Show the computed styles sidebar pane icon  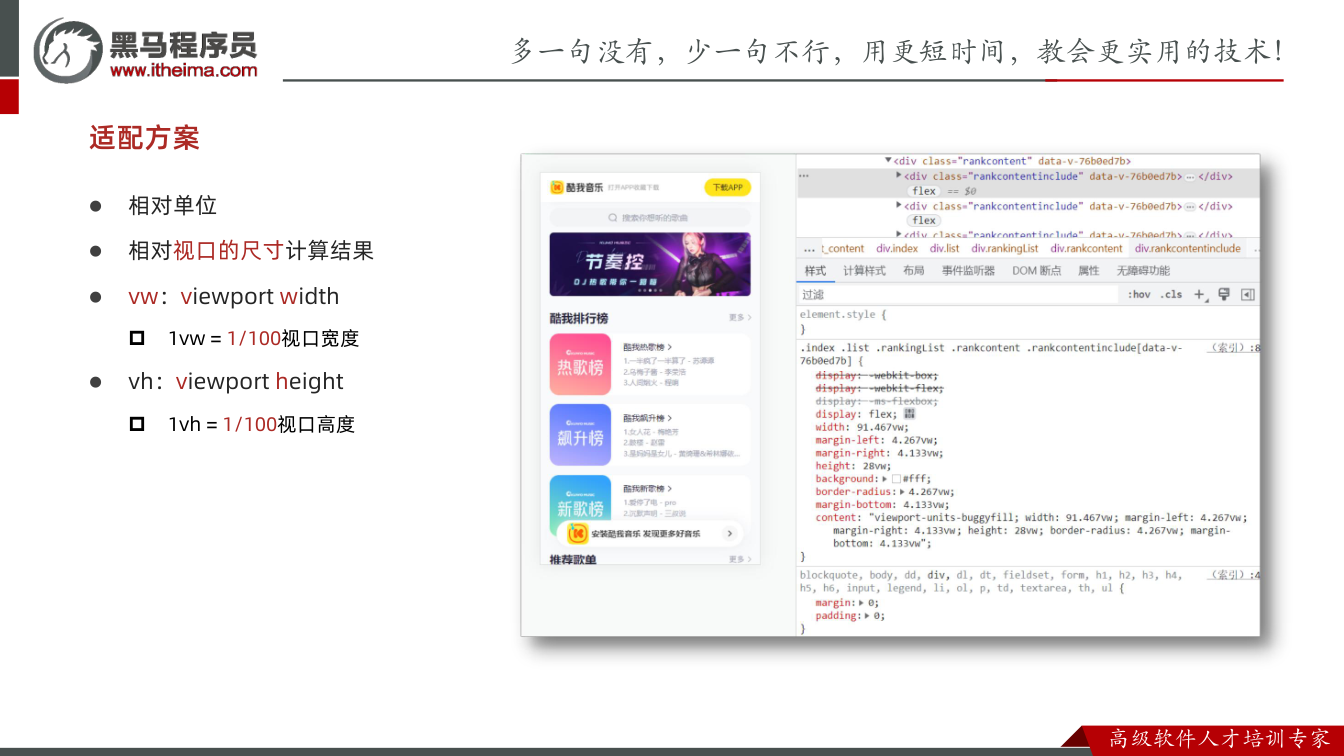[1247, 295]
